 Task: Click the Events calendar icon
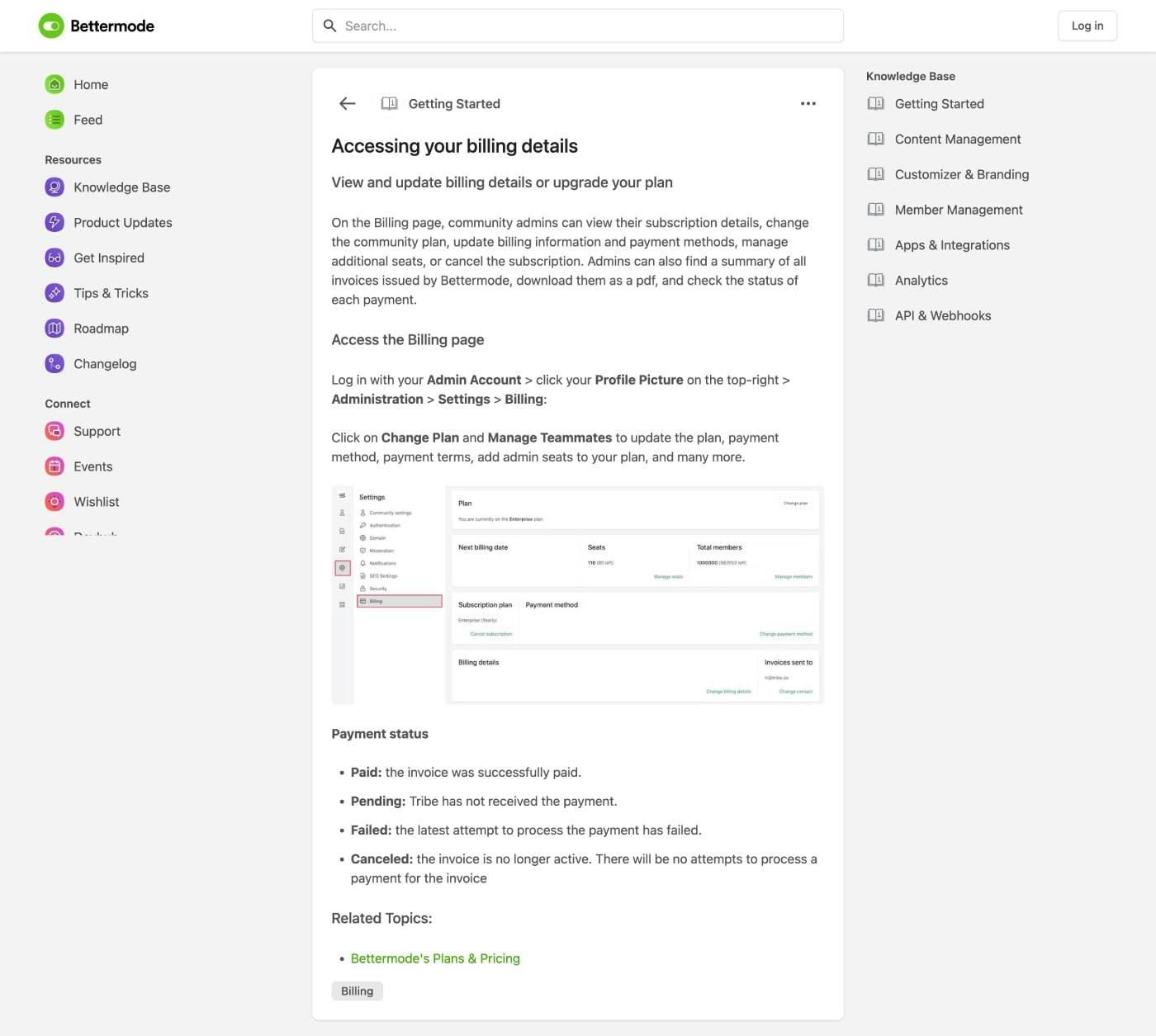pos(54,466)
